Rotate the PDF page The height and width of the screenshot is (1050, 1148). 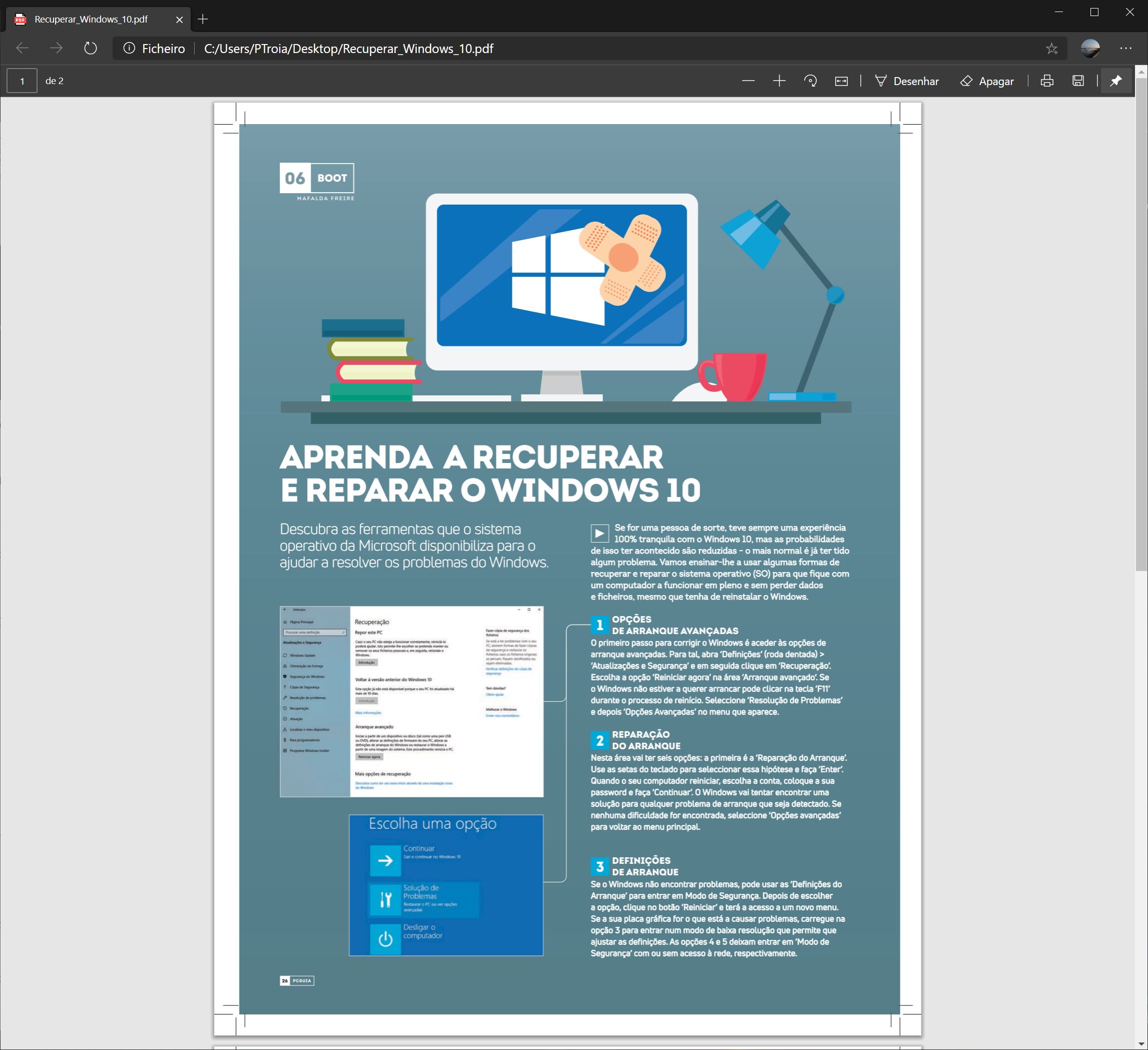click(x=810, y=81)
